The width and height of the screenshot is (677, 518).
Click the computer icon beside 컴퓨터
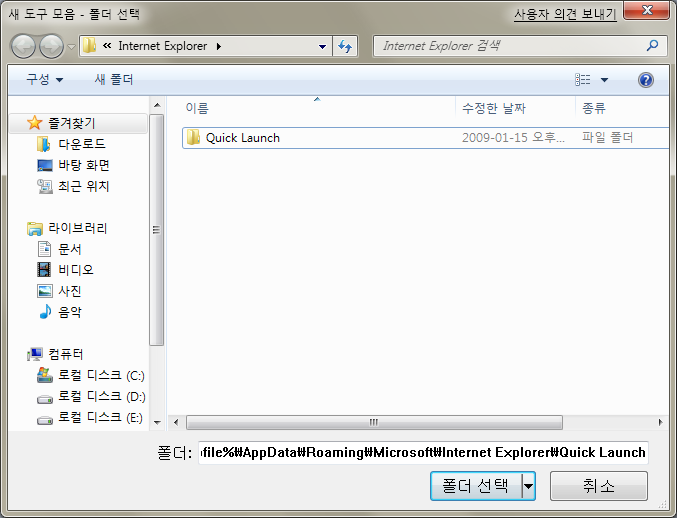[35, 354]
